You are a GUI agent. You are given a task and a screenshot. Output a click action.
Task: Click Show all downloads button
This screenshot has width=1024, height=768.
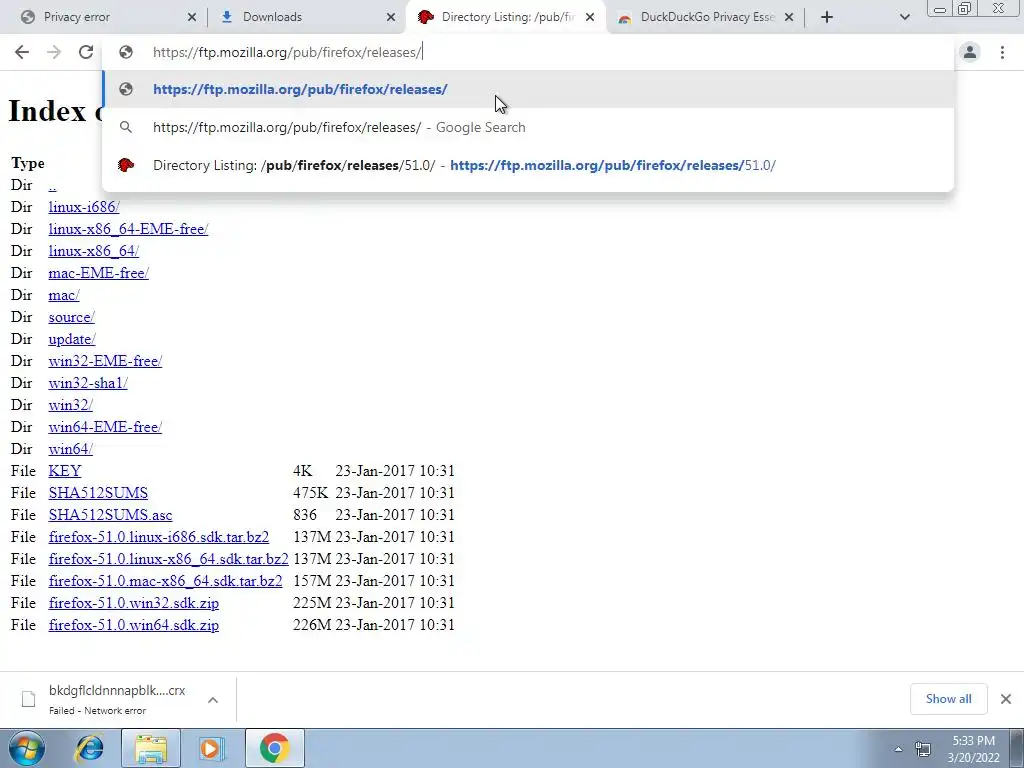tap(948, 699)
